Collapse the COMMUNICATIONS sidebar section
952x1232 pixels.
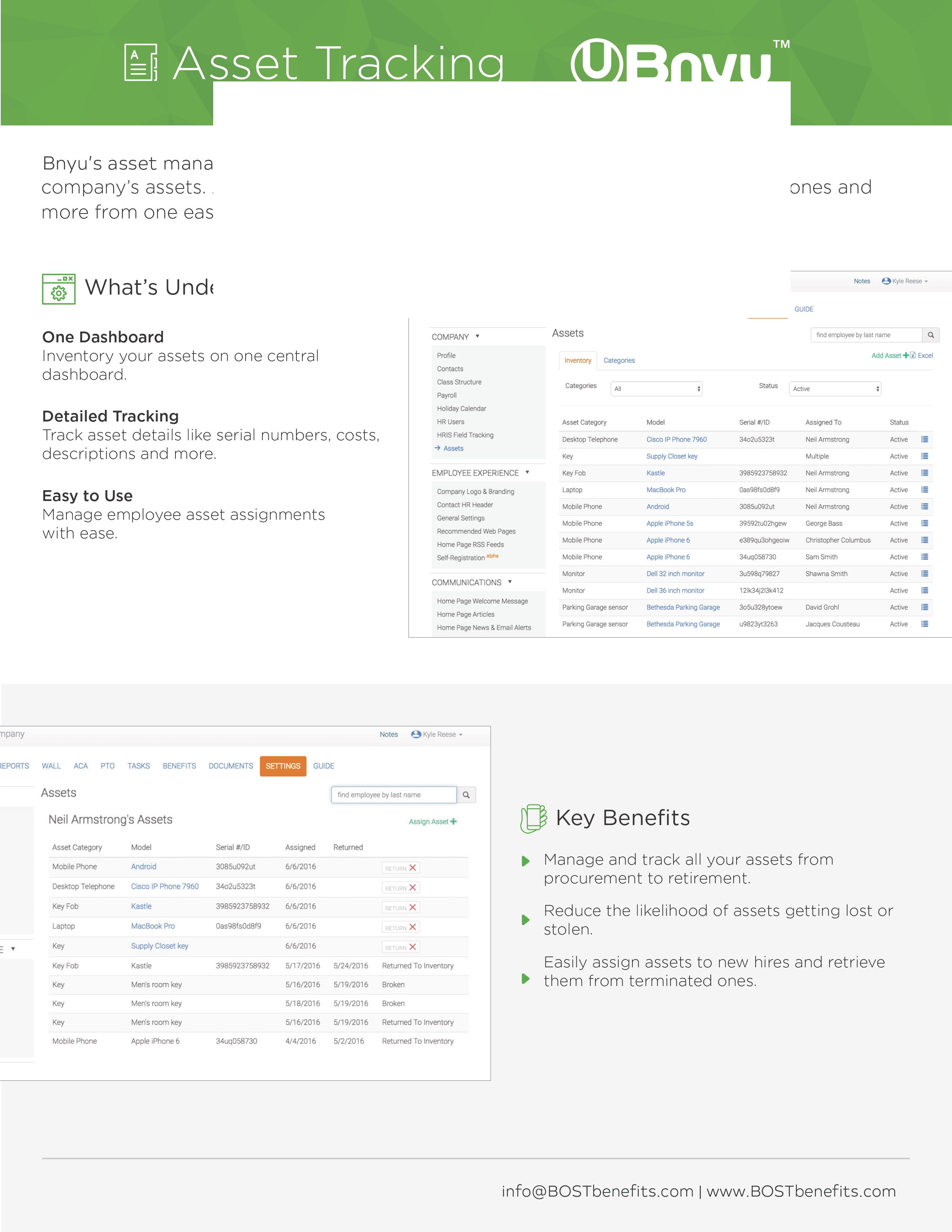pyautogui.click(x=510, y=582)
